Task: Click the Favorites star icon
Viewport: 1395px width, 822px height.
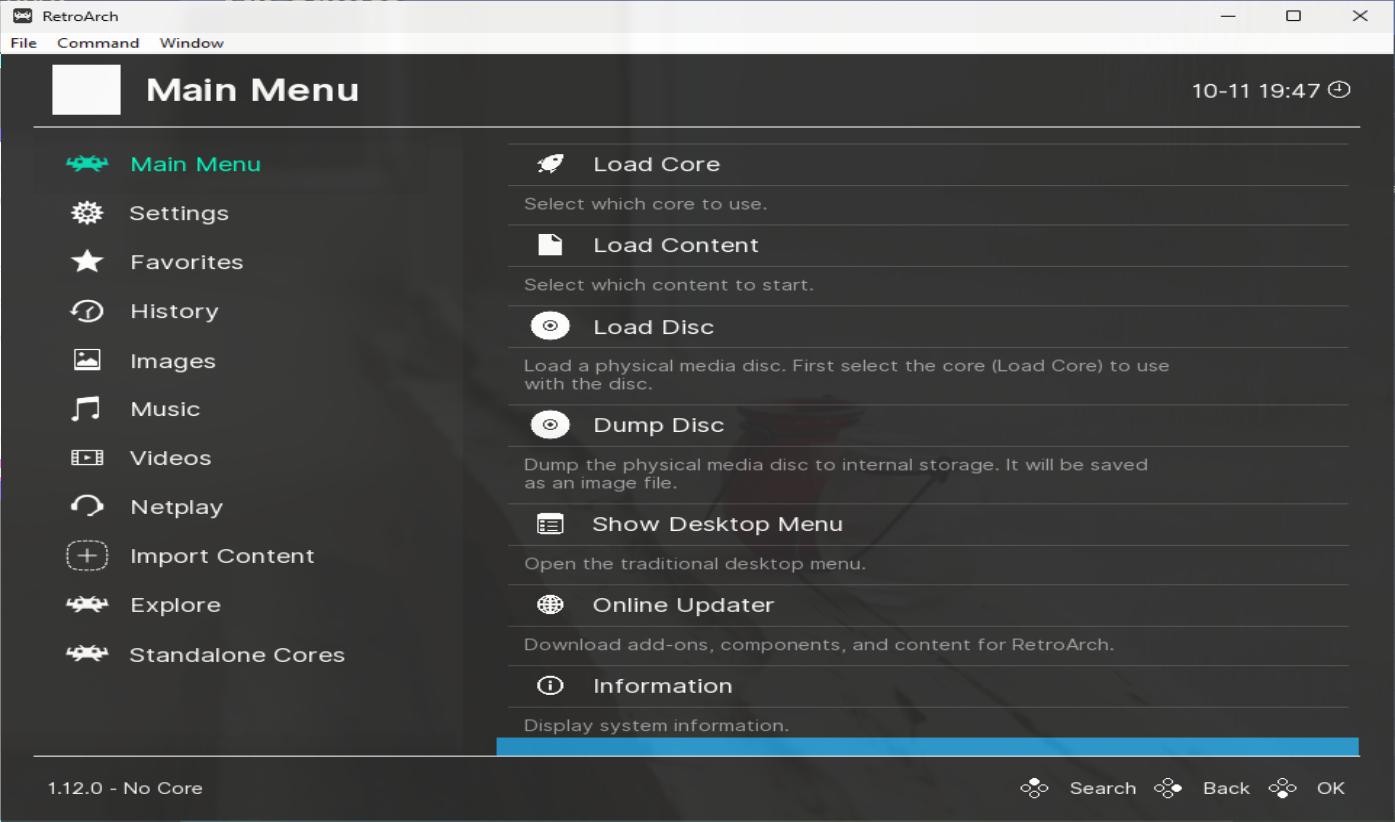Action: [87, 261]
